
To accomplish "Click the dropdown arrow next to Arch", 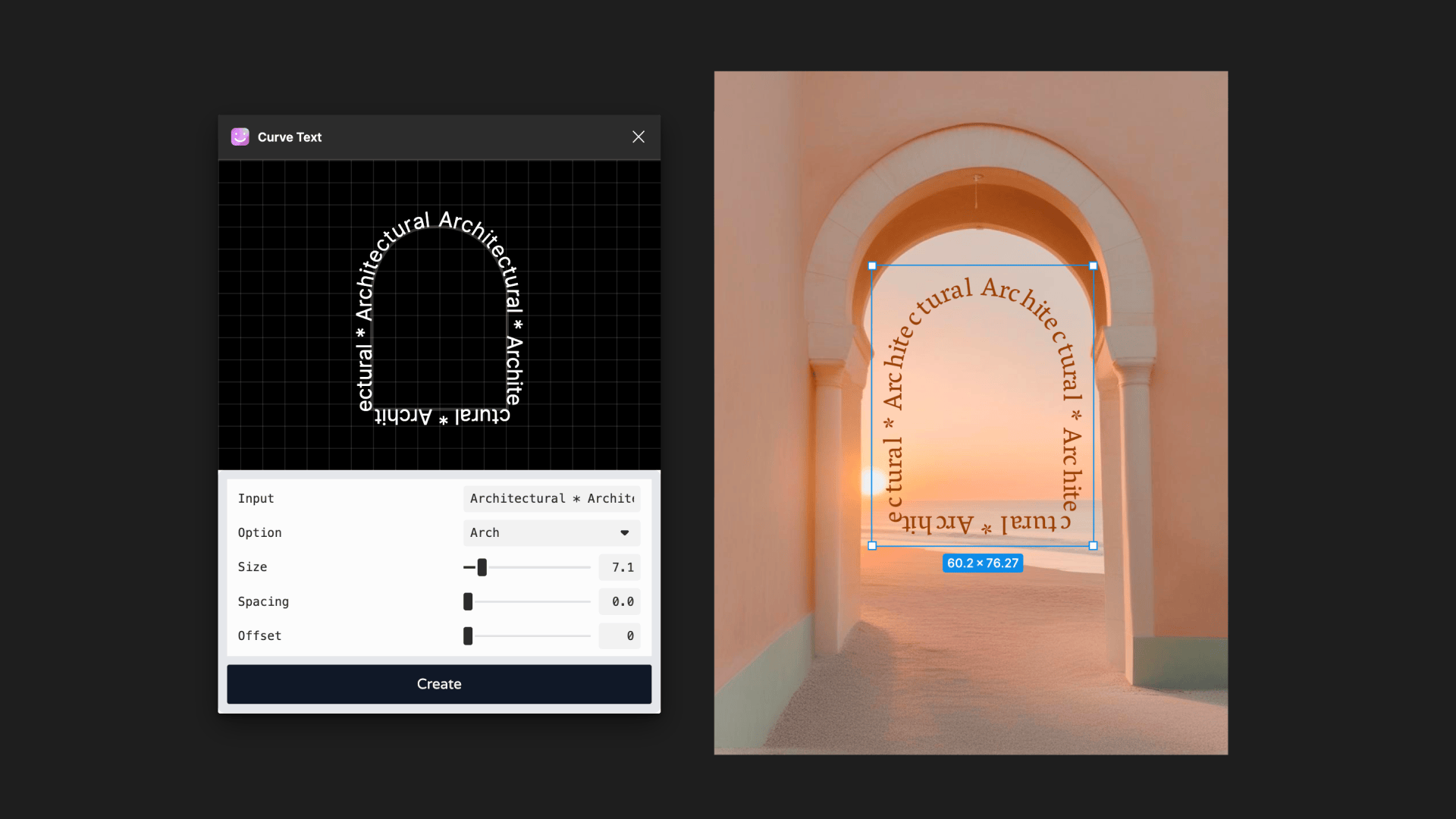I will [x=625, y=532].
